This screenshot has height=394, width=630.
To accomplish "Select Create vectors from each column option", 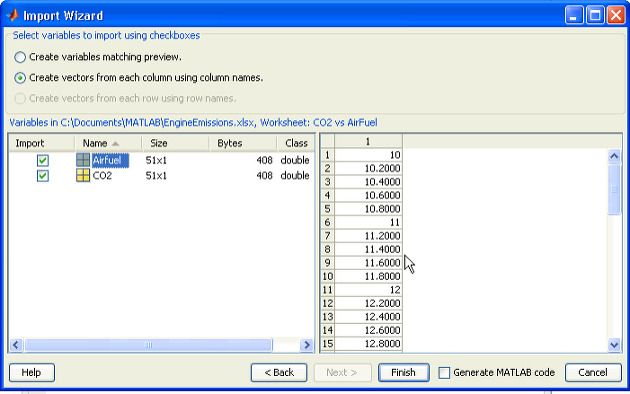I will point(20,78).
